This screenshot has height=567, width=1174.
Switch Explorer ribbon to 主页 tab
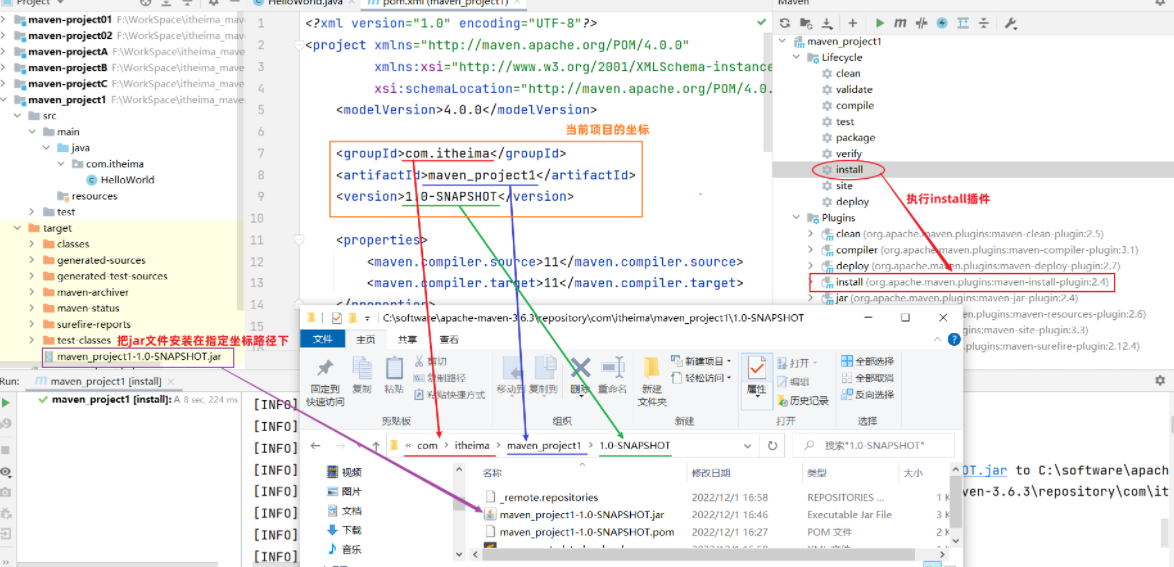click(x=365, y=339)
